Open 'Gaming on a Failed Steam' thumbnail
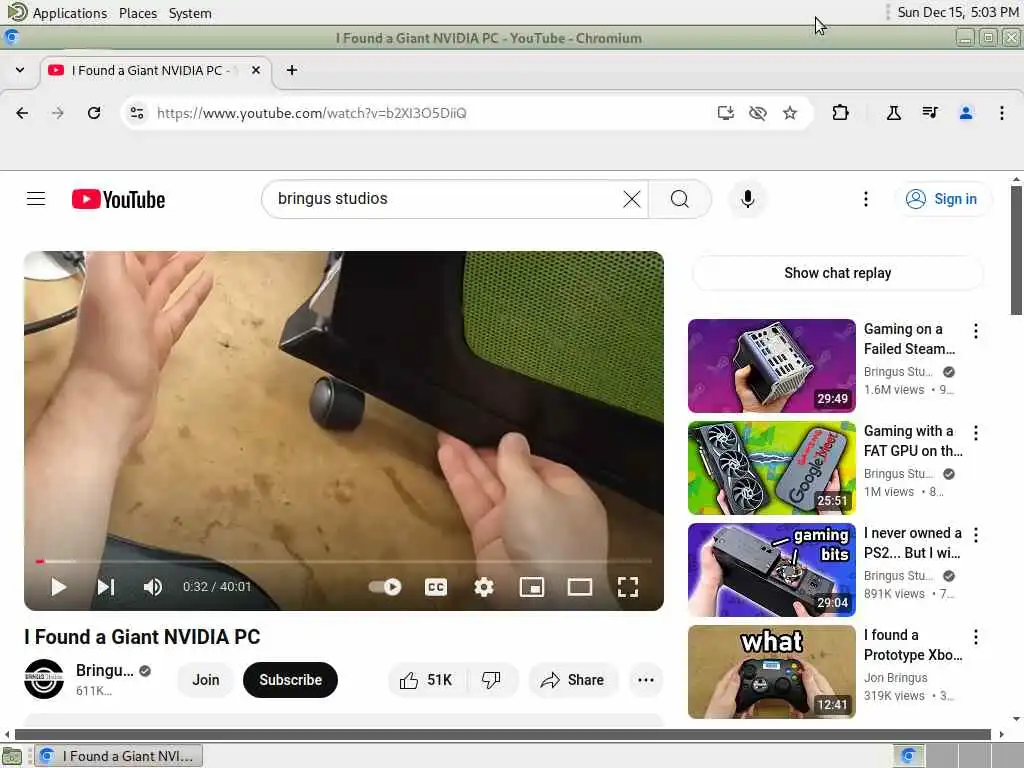 [771, 366]
